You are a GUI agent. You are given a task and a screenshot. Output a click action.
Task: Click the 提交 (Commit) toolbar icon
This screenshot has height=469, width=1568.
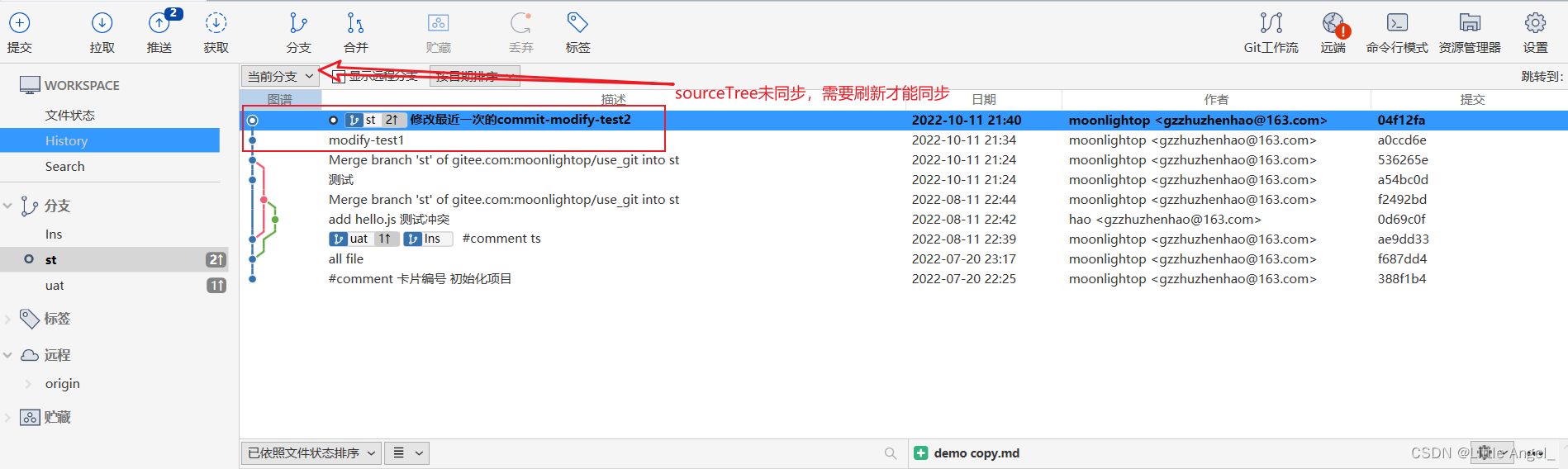(19, 23)
